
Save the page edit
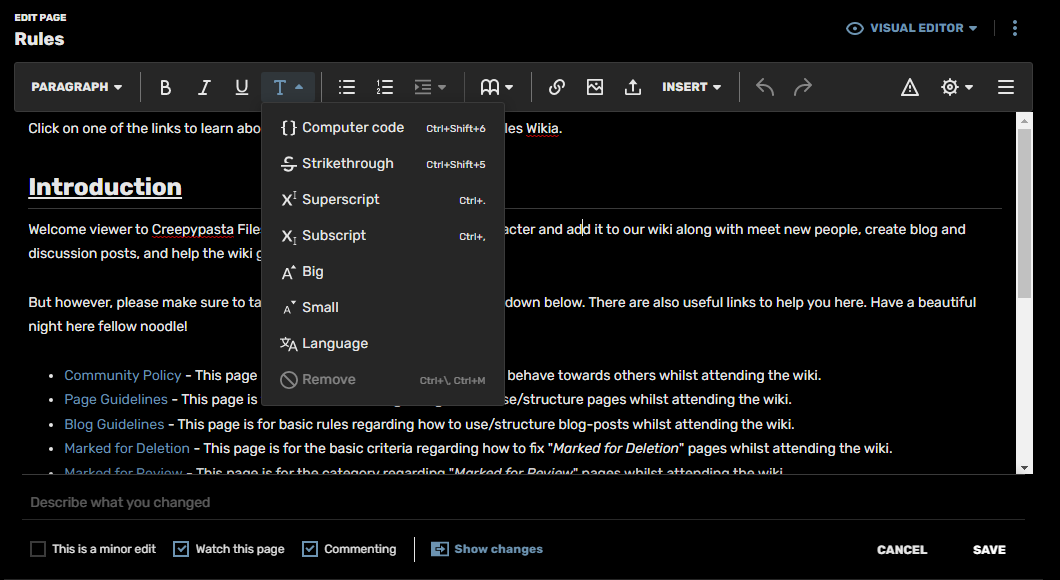tap(989, 550)
